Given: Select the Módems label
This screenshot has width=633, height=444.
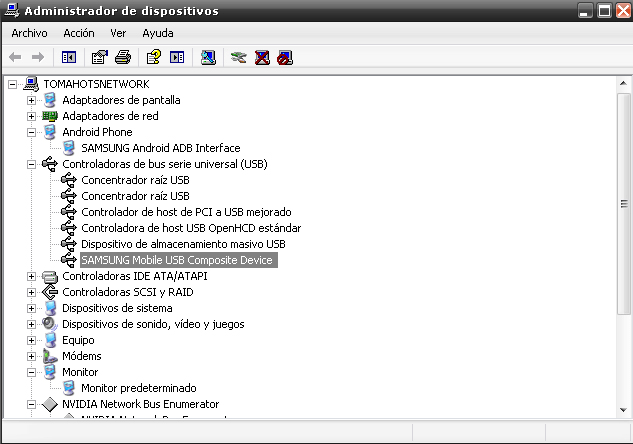Looking at the screenshot, I should 82,356.
